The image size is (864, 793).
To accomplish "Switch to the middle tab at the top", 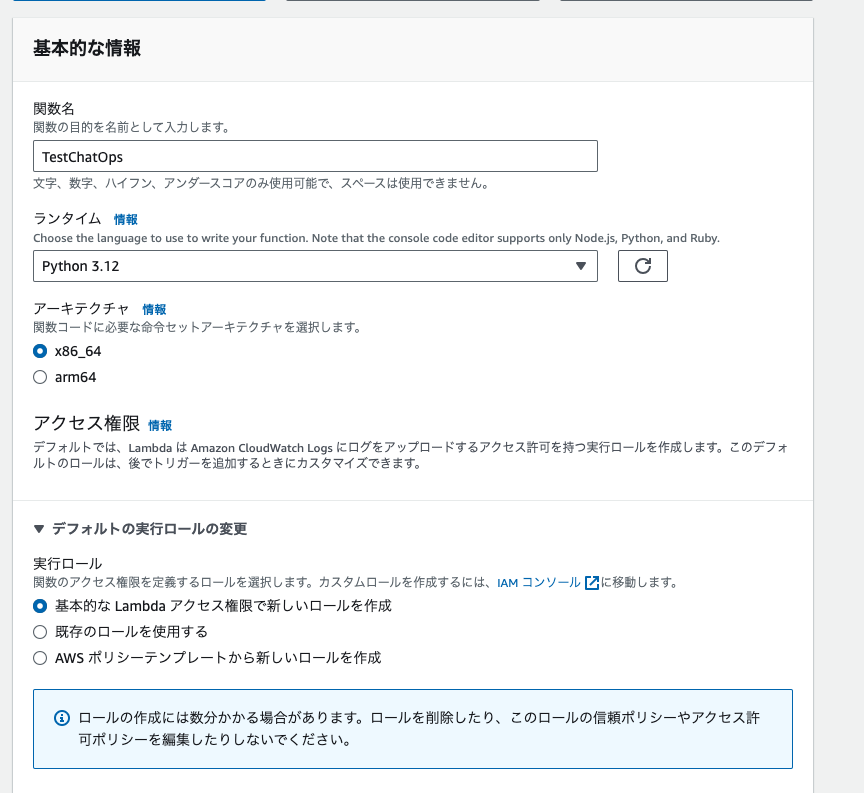I will click(x=413, y=3).
